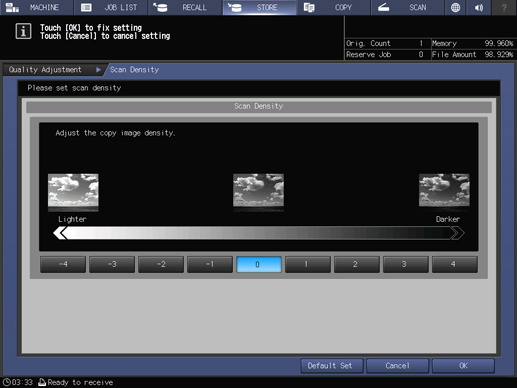Set scan density to 1
Screen dimensions: 517x388
point(308,264)
